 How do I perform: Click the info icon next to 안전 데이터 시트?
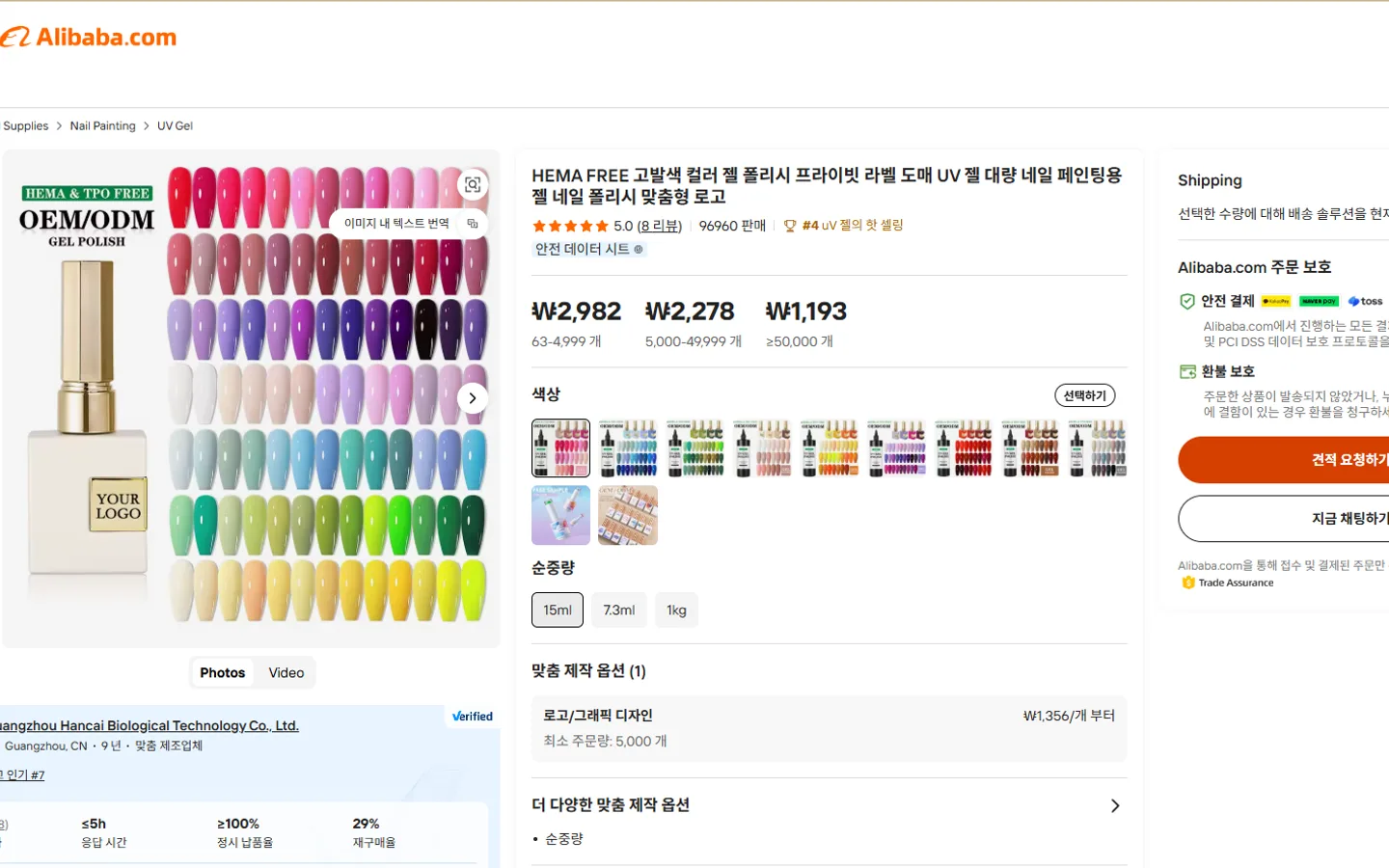[639, 250]
